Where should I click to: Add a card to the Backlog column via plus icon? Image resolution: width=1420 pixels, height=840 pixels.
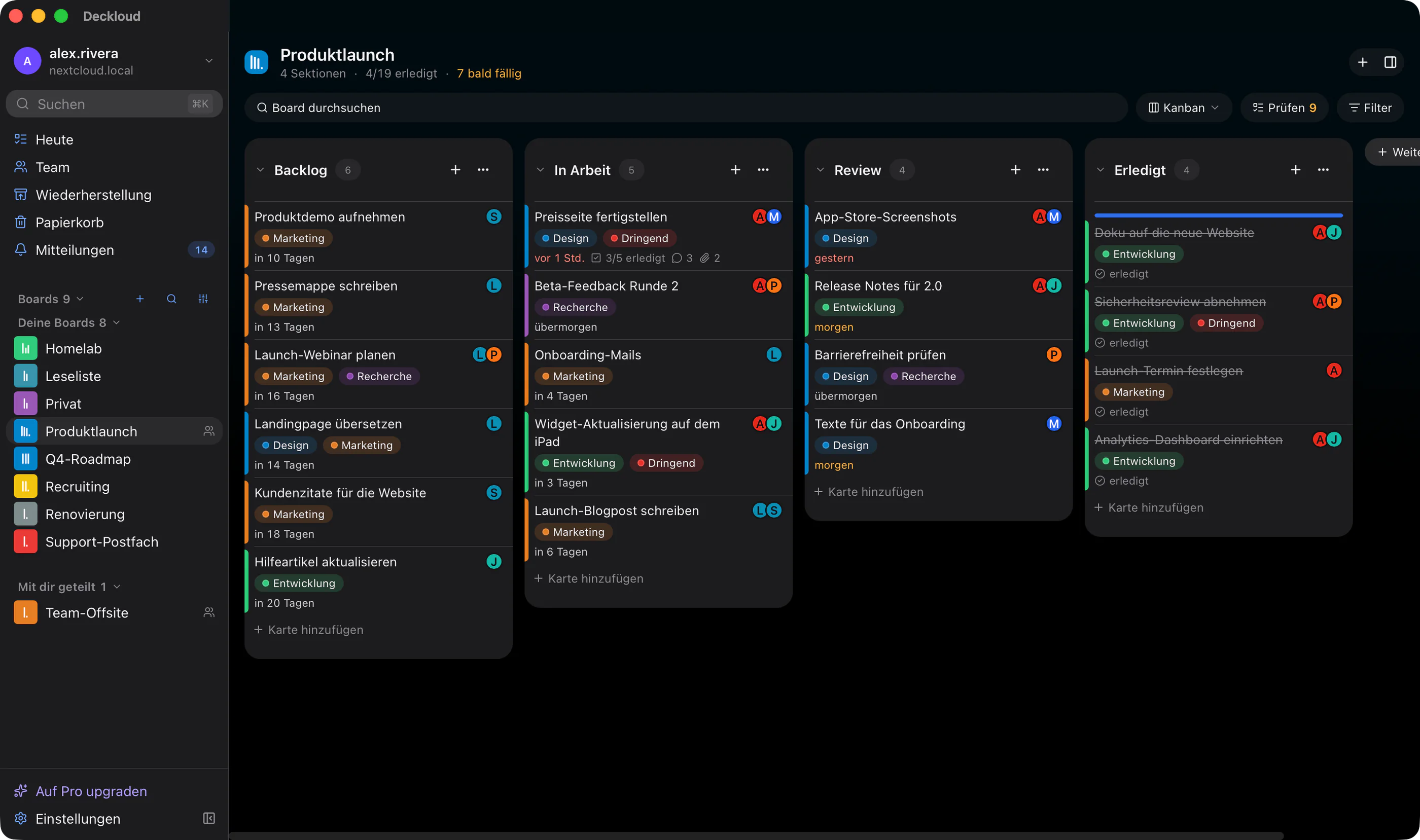(455, 170)
